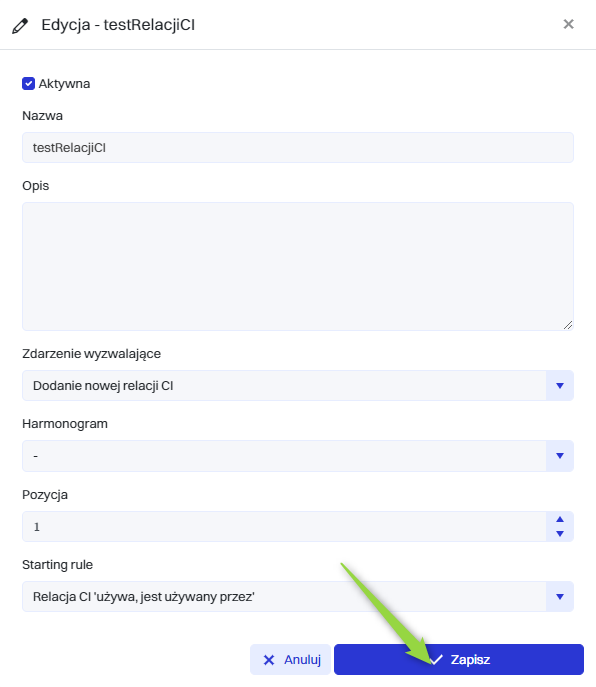Focus the Nazwa input field
Screen dimensions: 596x687
click(298, 148)
